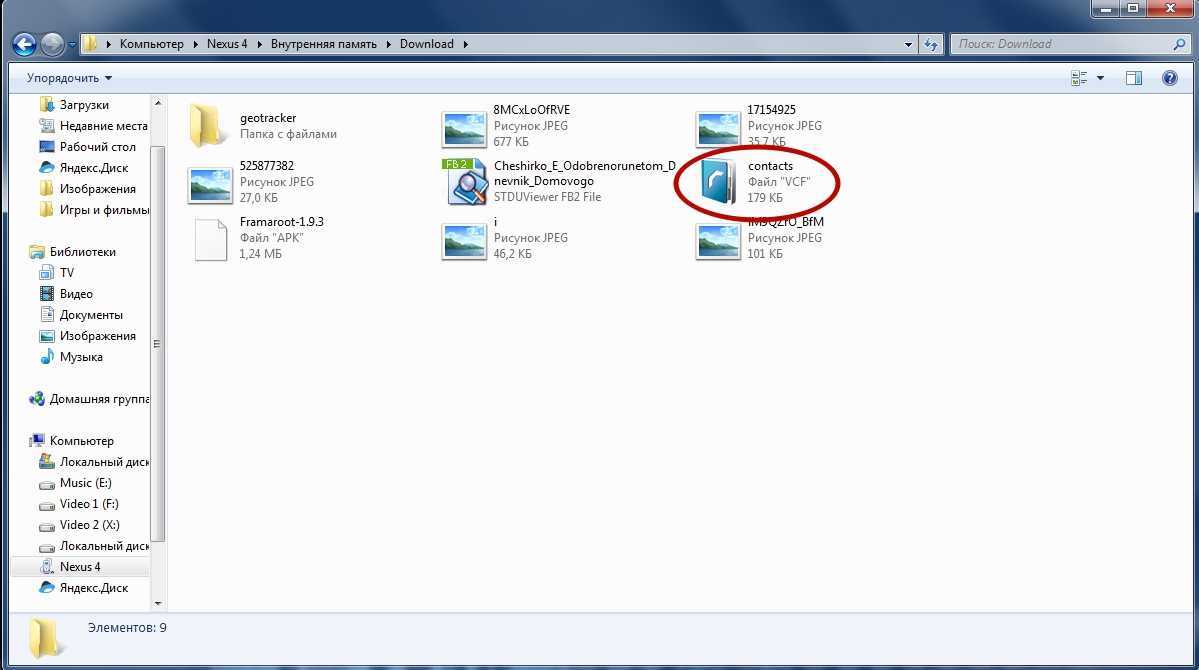Select the Framaroot-1.9.3 APK file icon
The height and width of the screenshot is (670, 1199).
pos(211,238)
